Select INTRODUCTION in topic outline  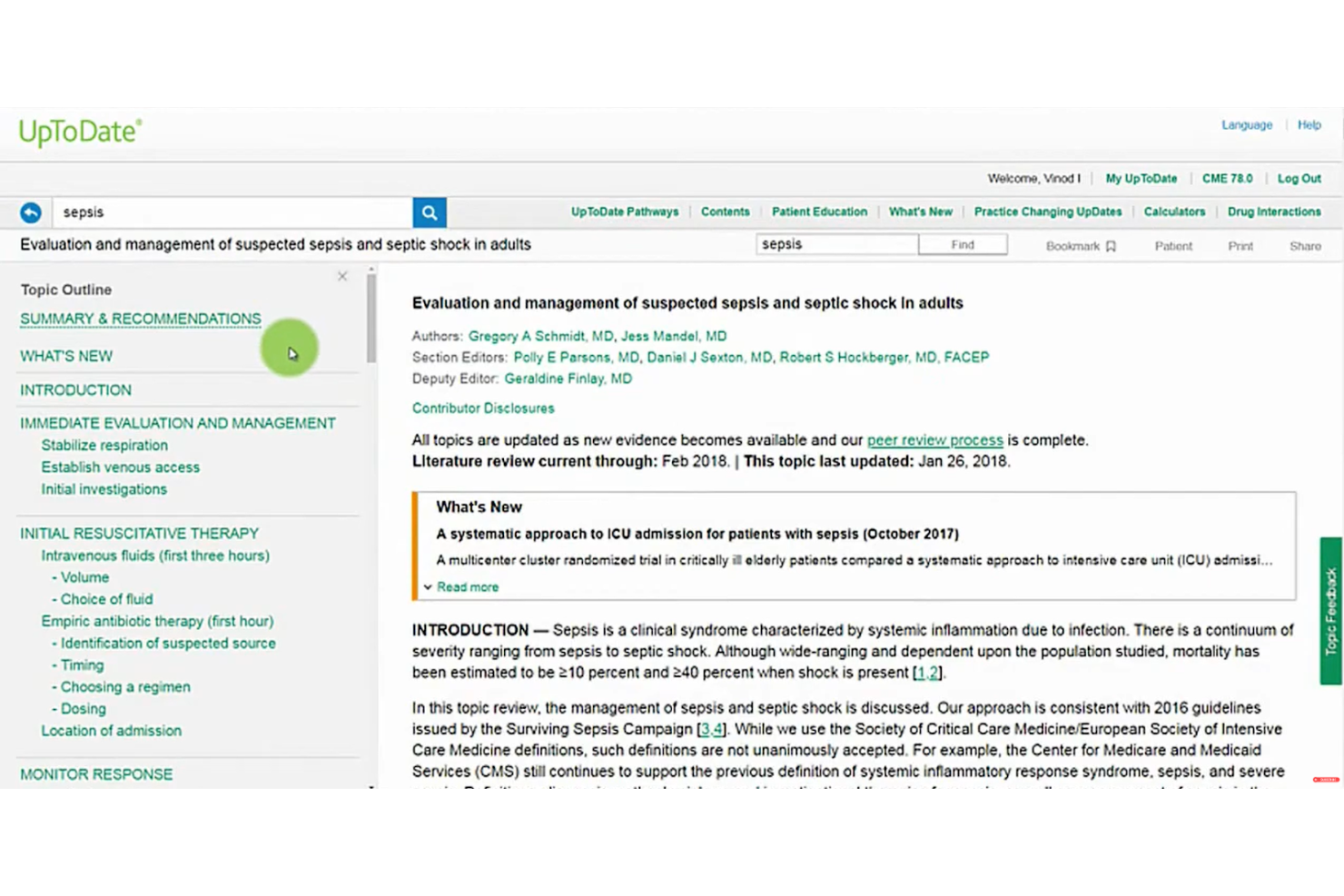[x=75, y=390]
